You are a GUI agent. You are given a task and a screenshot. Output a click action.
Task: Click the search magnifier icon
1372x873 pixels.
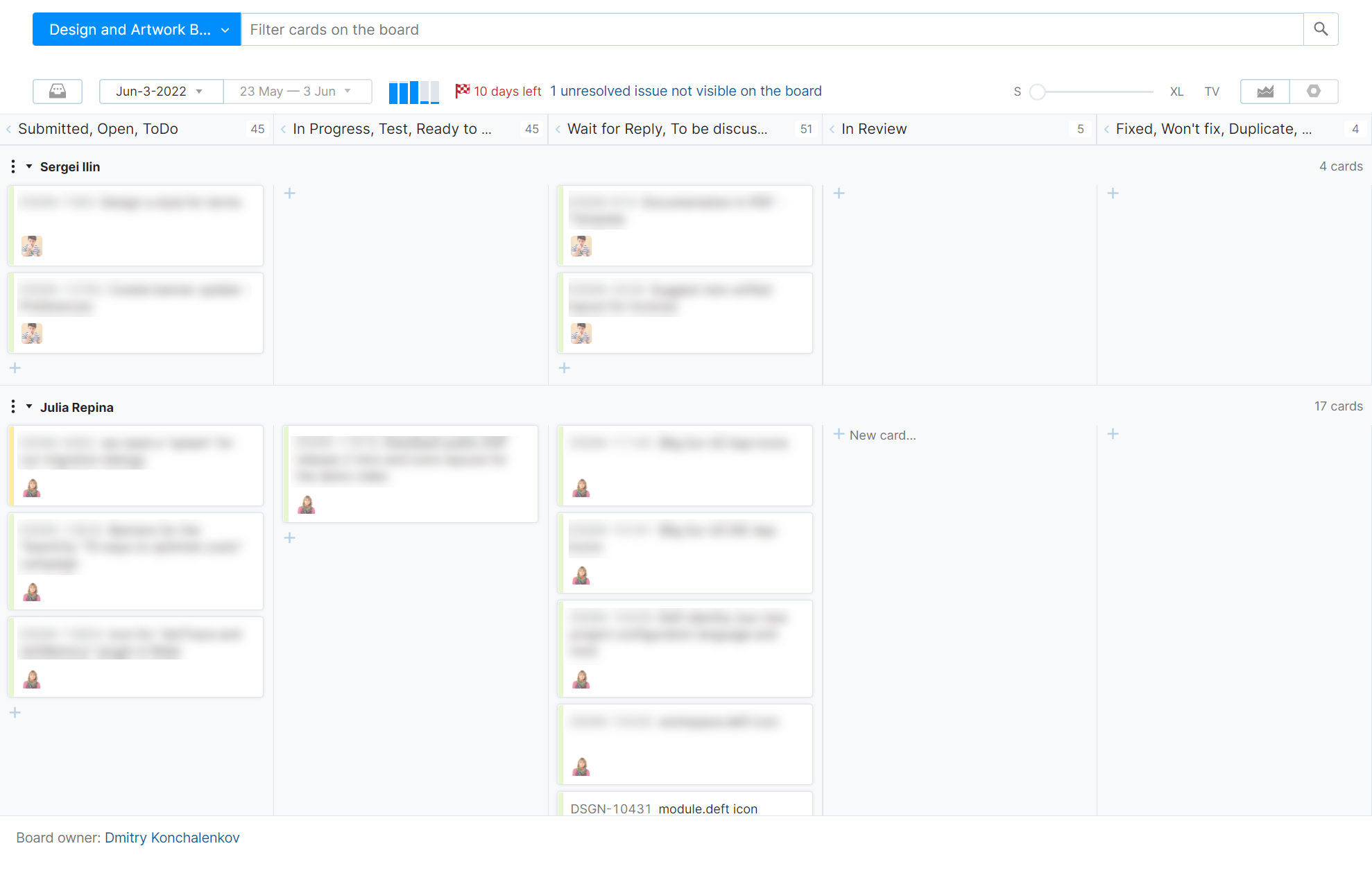click(x=1321, y=29)
